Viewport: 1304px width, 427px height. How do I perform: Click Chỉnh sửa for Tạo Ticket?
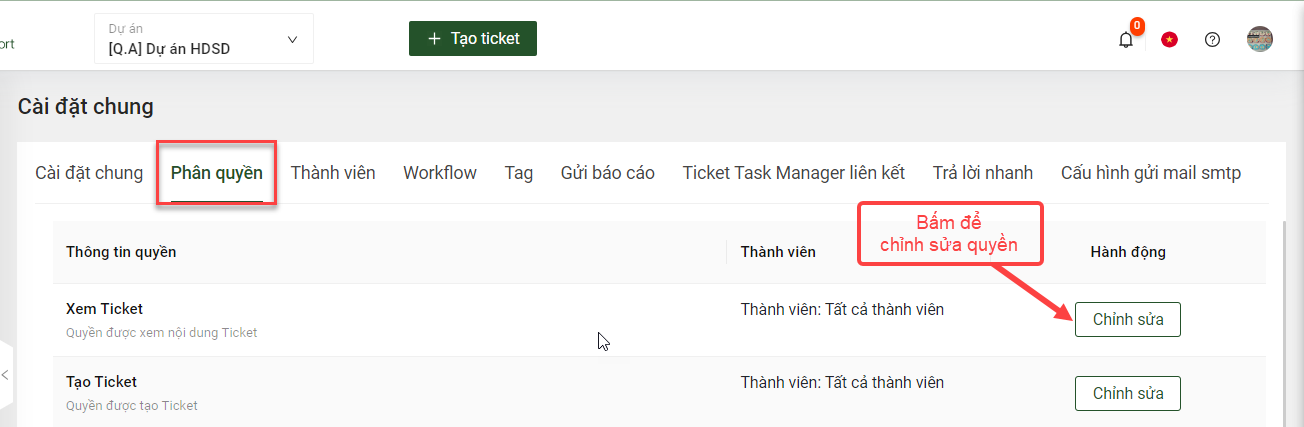click(x=1128, y=393)
